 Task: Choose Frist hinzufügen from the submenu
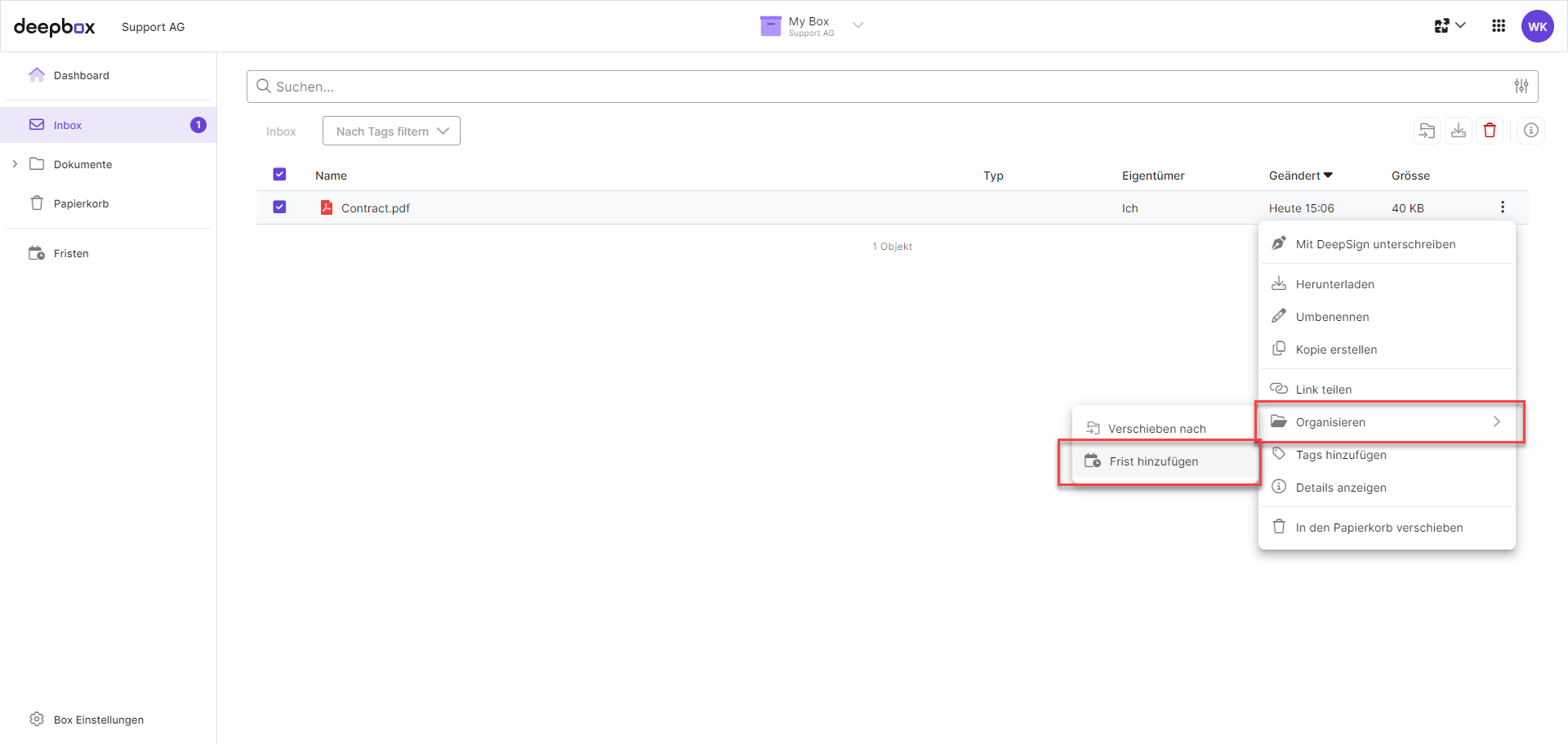pos(1153,461)
